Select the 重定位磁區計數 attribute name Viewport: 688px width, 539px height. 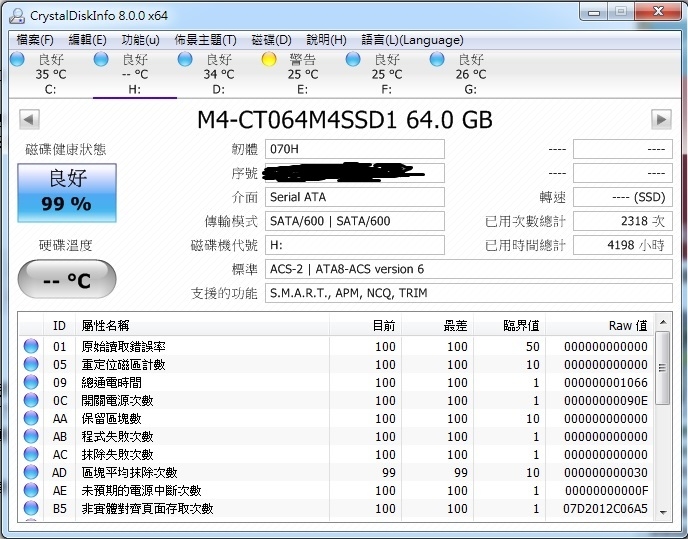(123, 364)
